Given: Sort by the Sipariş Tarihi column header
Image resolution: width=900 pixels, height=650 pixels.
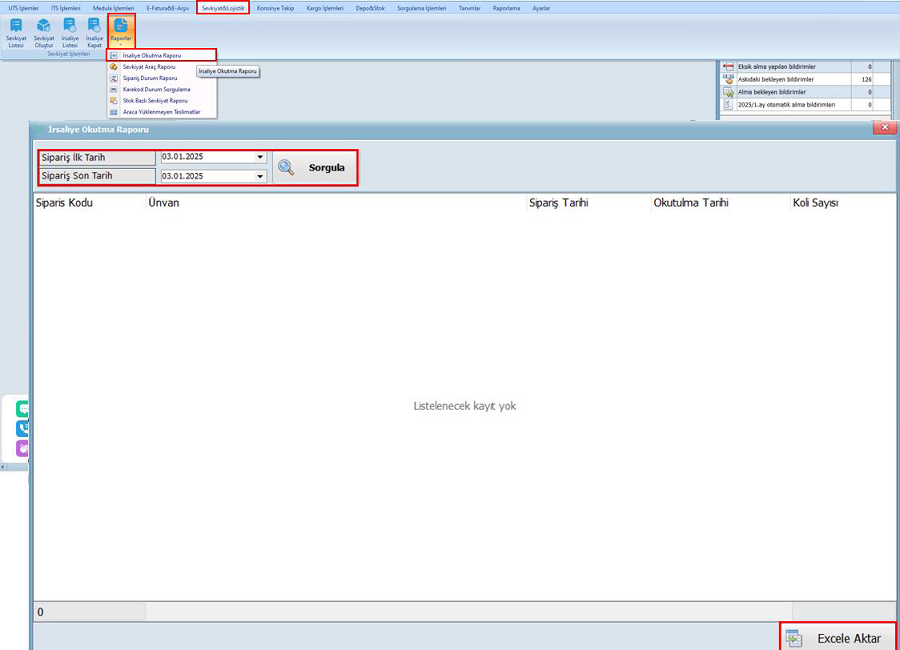Looking at the screenshot, I should [x=558, y=203].
